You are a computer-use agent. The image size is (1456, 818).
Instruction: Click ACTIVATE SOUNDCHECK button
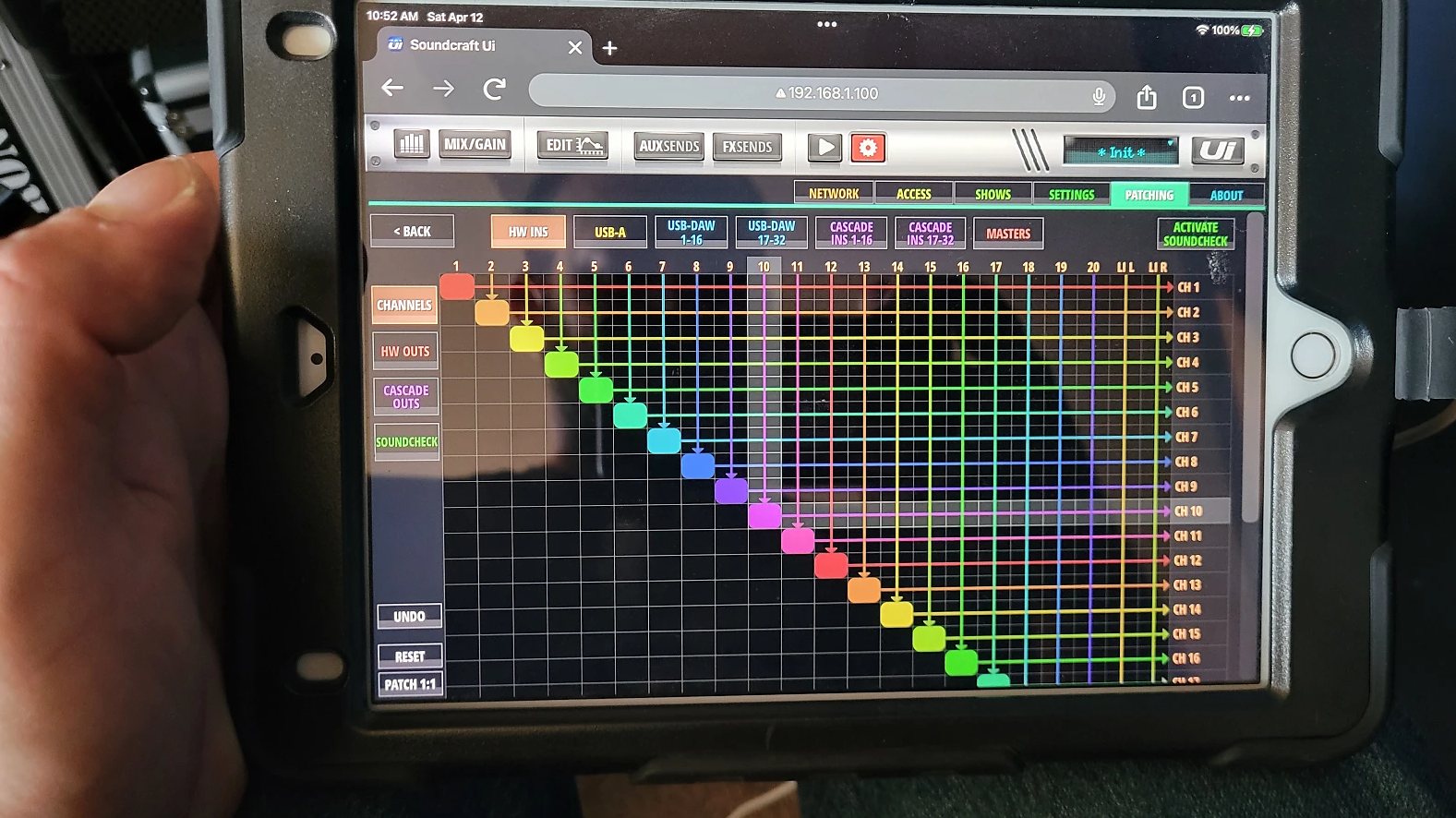1196,235
